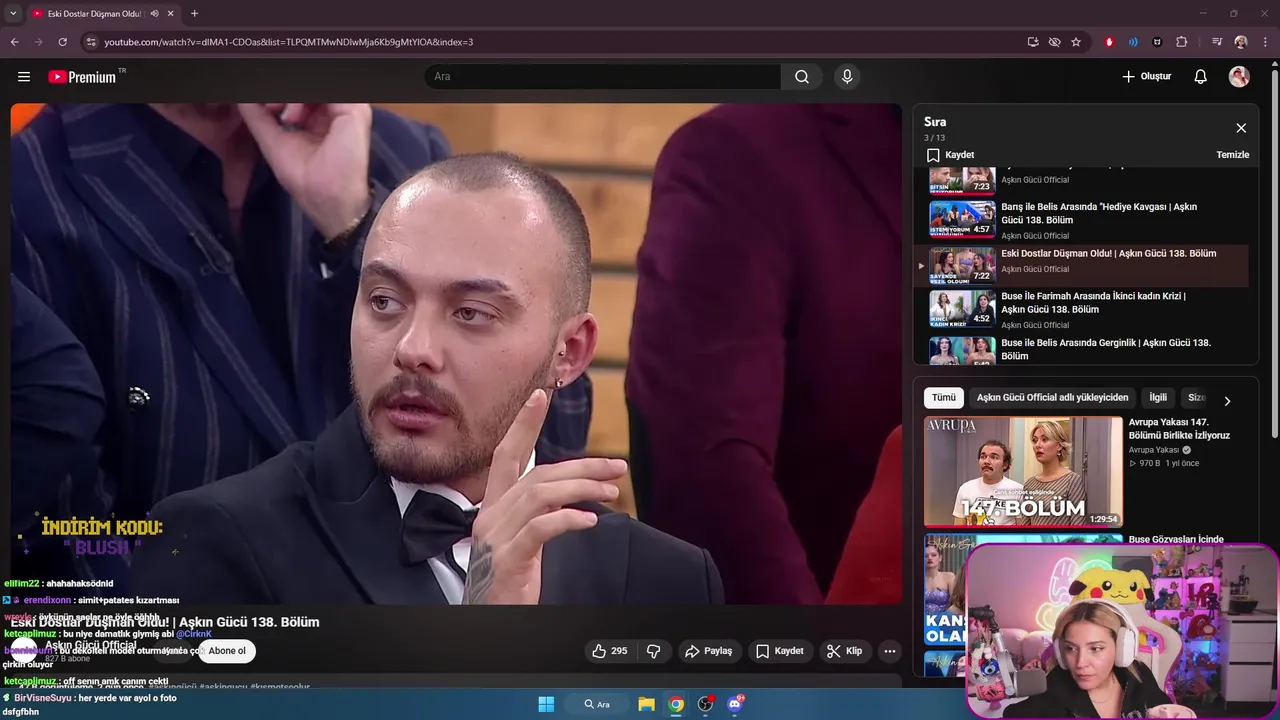Screen dimensions: 1280x720
Task: Dislike the video with thumbs-down
Action: 654,651
